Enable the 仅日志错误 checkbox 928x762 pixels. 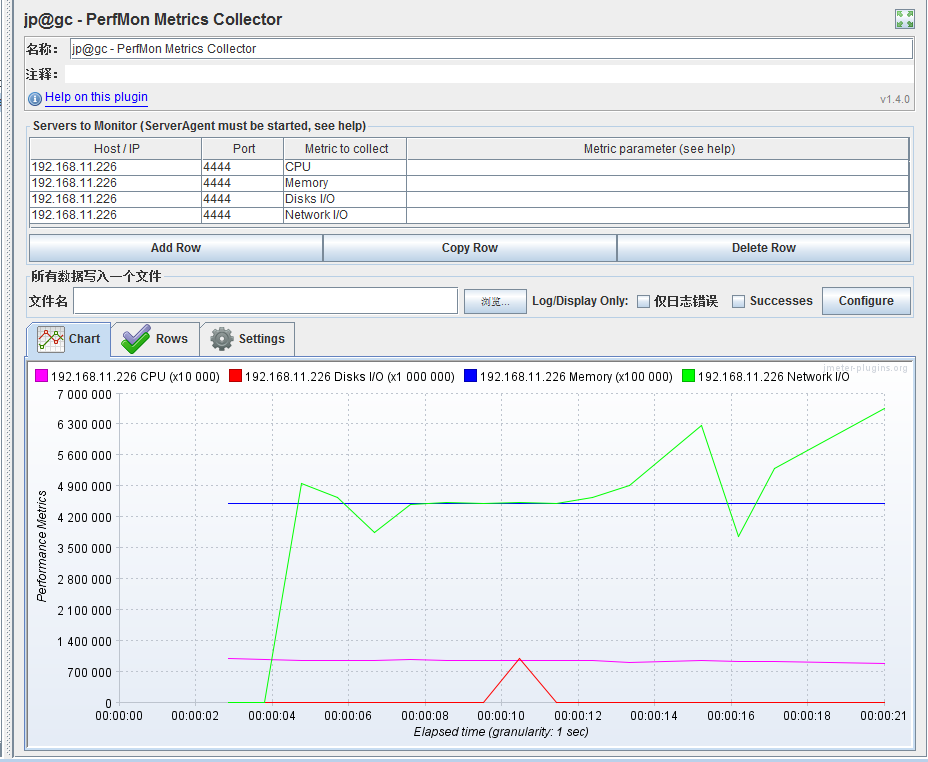coord(643,302)
